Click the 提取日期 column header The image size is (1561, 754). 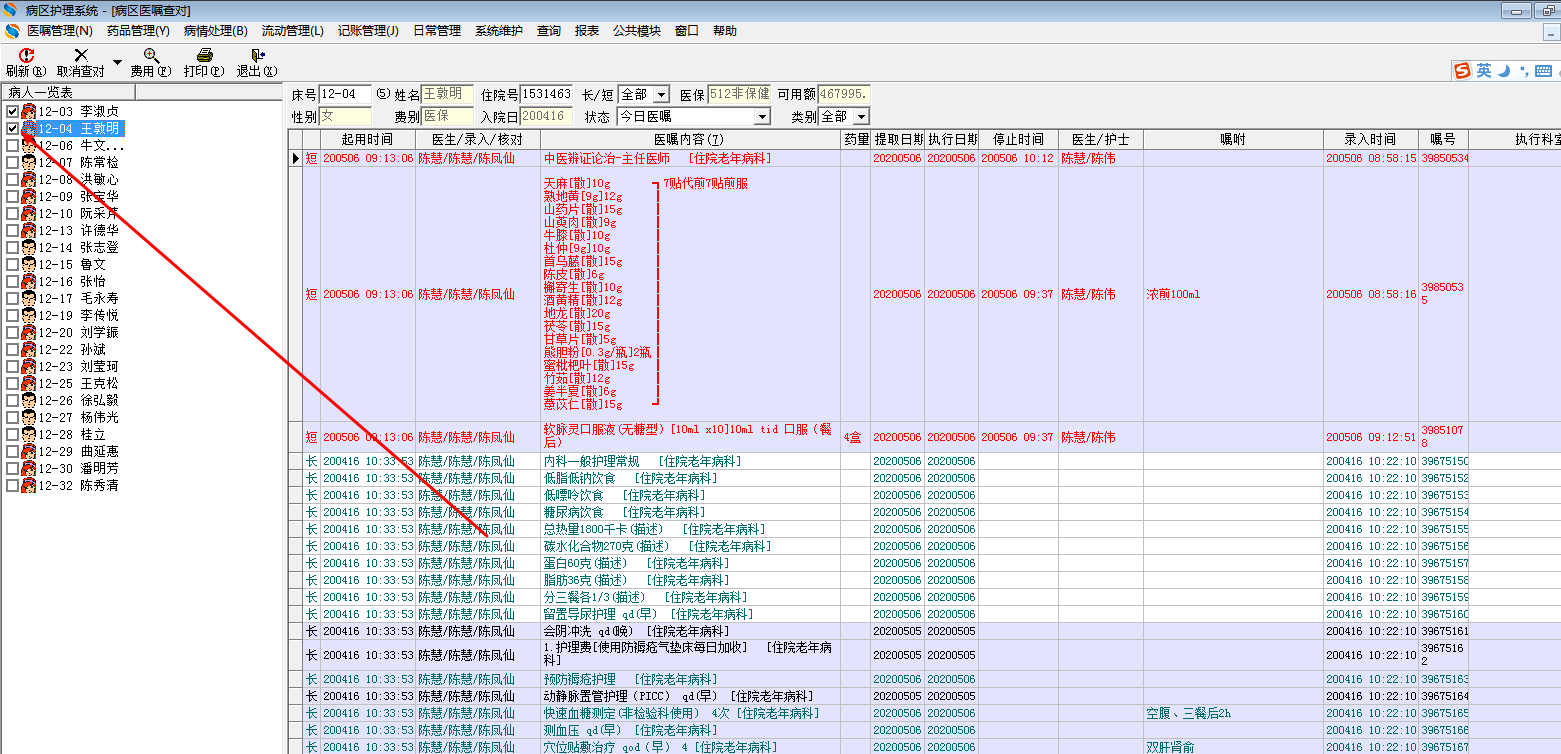(x=898, y=140)
